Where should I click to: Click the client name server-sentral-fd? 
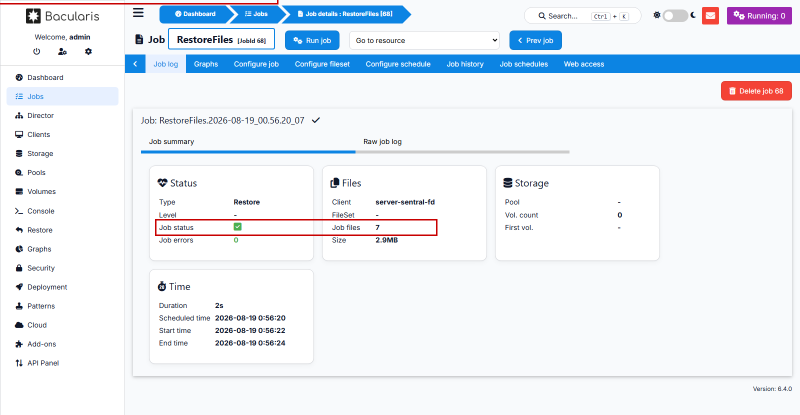click(405, 202)
